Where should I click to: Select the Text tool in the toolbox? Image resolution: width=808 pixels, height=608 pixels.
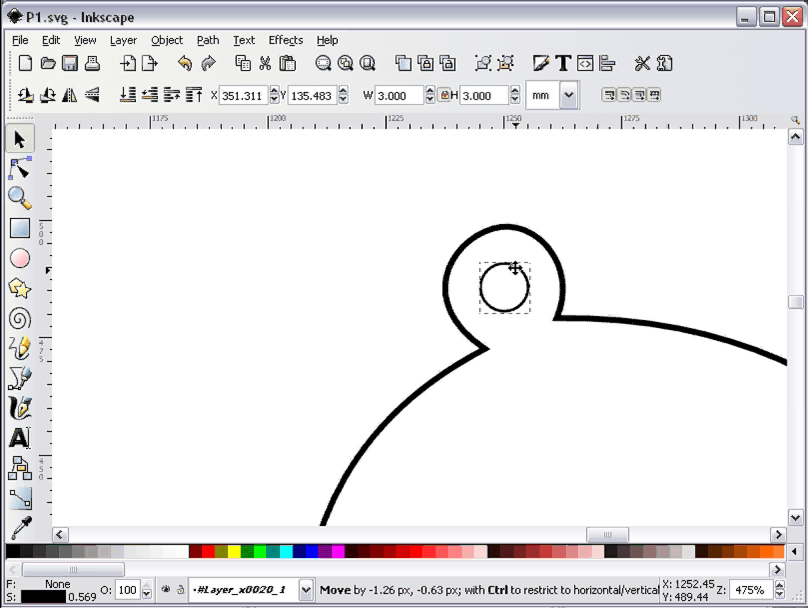tap(20, 438)
